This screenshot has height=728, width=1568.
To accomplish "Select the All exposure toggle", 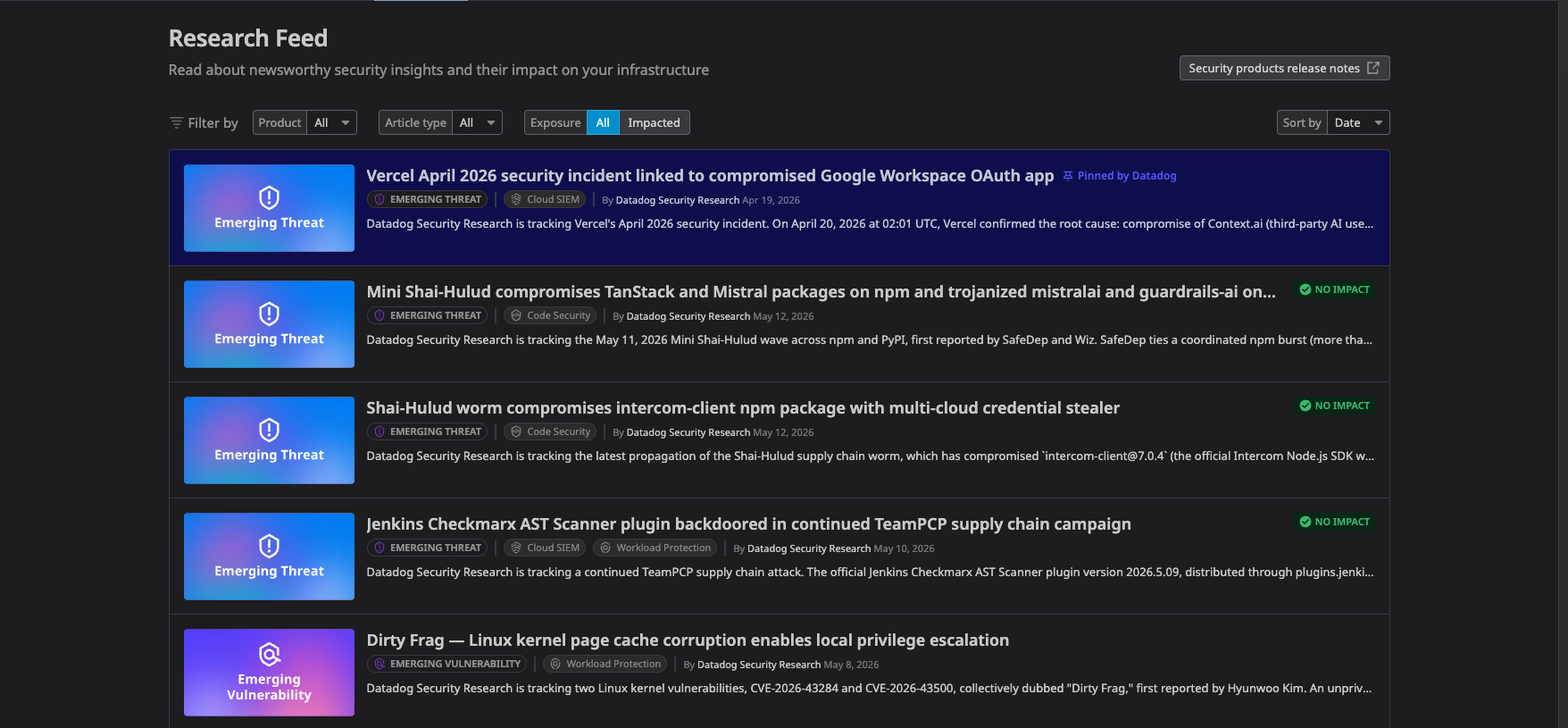I will [x=603, y=123].
